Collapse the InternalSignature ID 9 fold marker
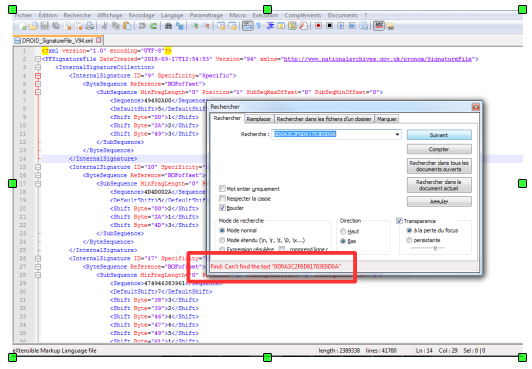532x369 pixels. pos(38,76)
